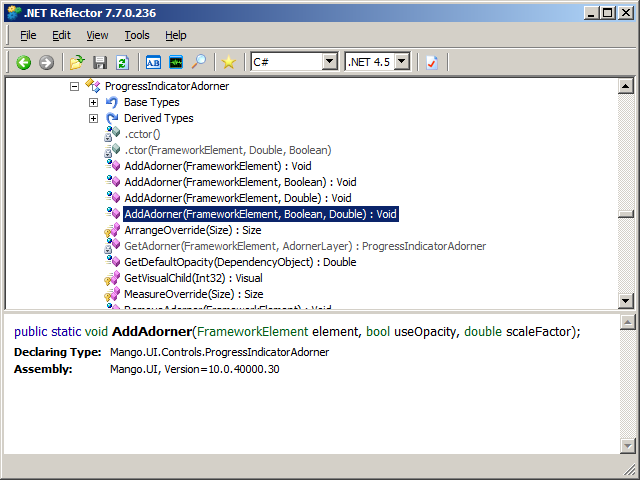
Task: Open the C# language dropdown
Action: pos(329,62)
